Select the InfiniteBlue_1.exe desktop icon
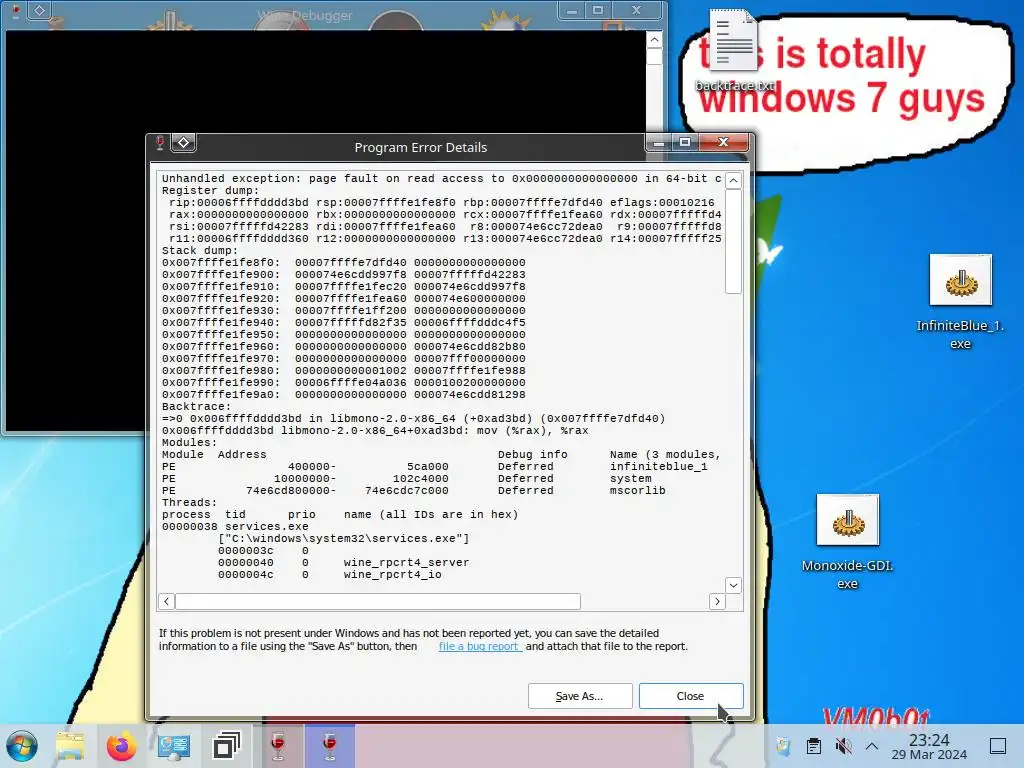Screen dimensions: 1024x768 960,302
